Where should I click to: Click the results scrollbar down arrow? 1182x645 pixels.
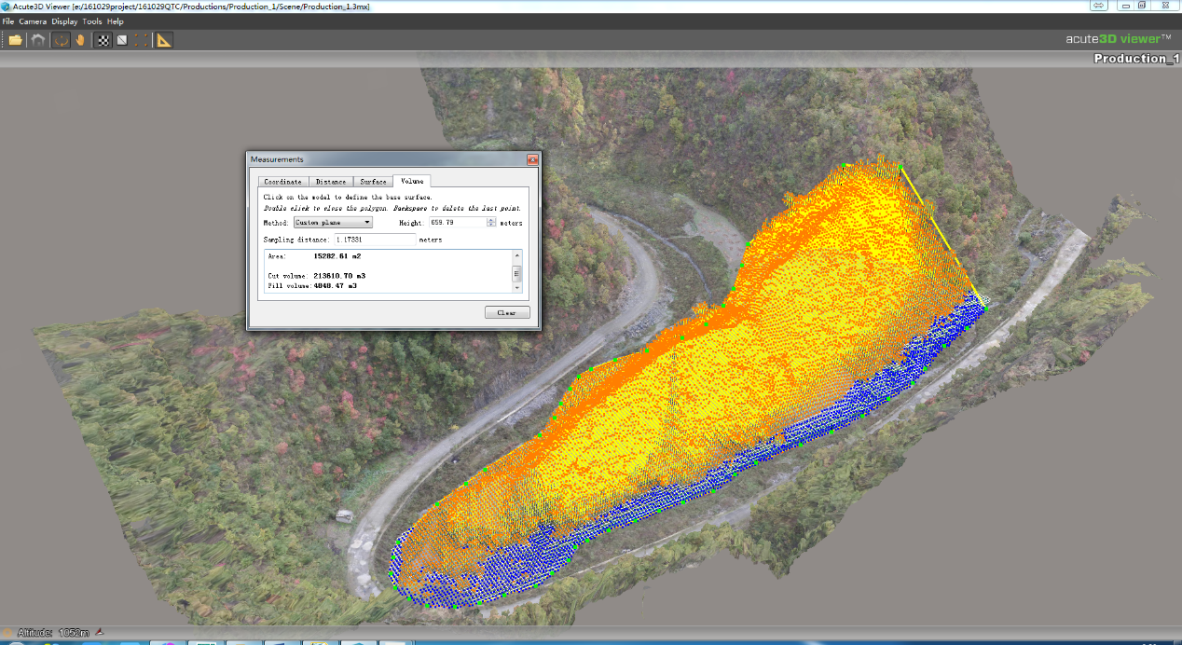point(517,287)
